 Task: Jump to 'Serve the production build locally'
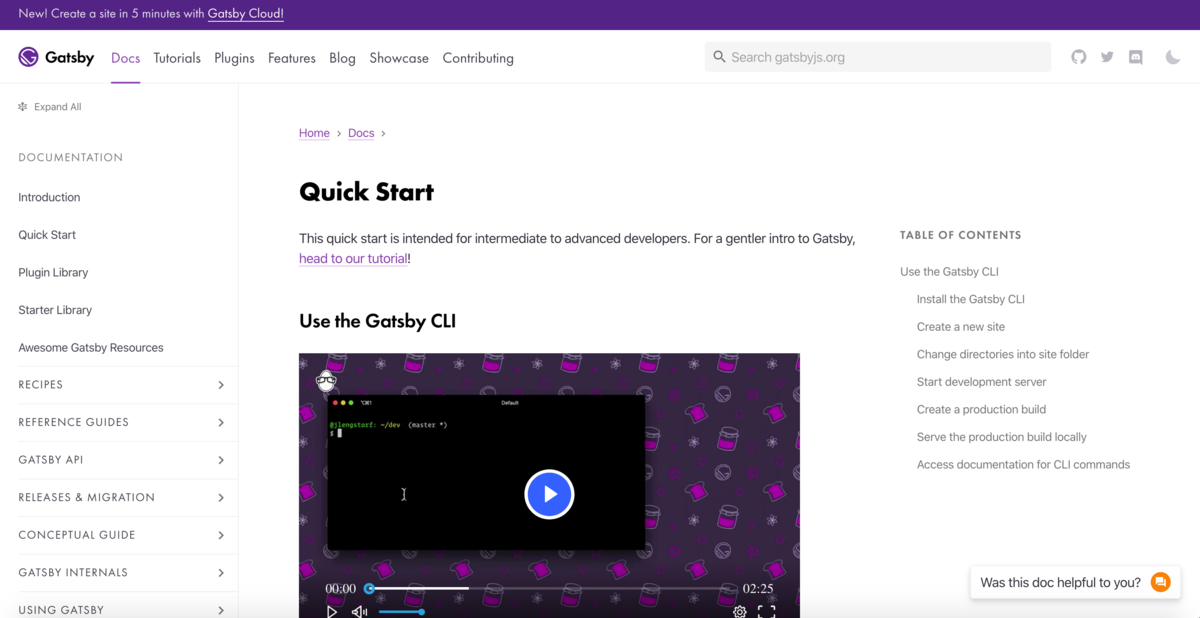click(1001, 437)
